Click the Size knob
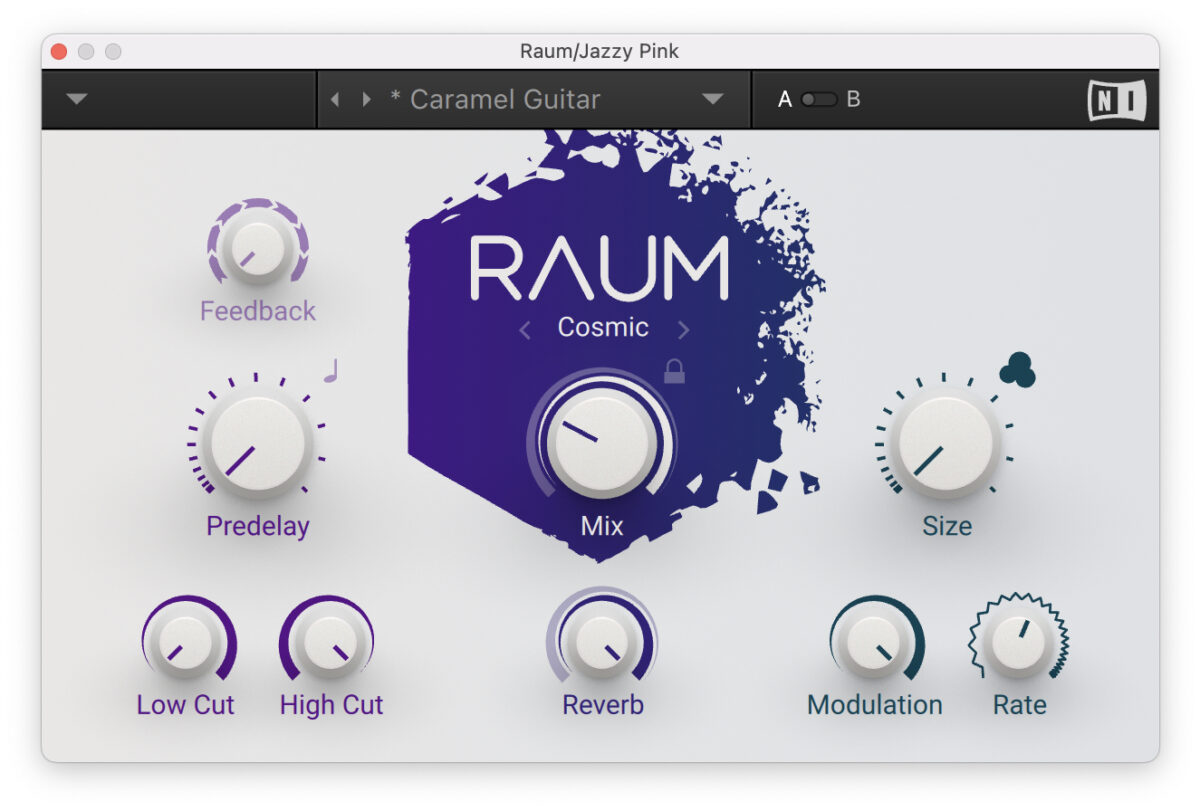This screenshot has height=811, width=1200. coord(945,443)
